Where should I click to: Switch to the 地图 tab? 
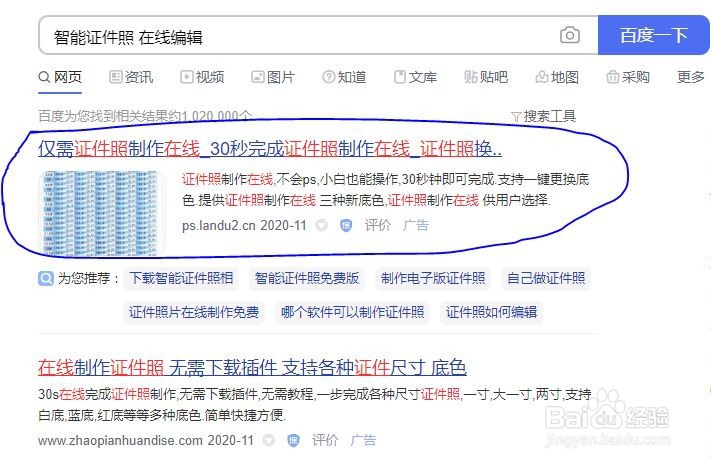tap(557, 77)
